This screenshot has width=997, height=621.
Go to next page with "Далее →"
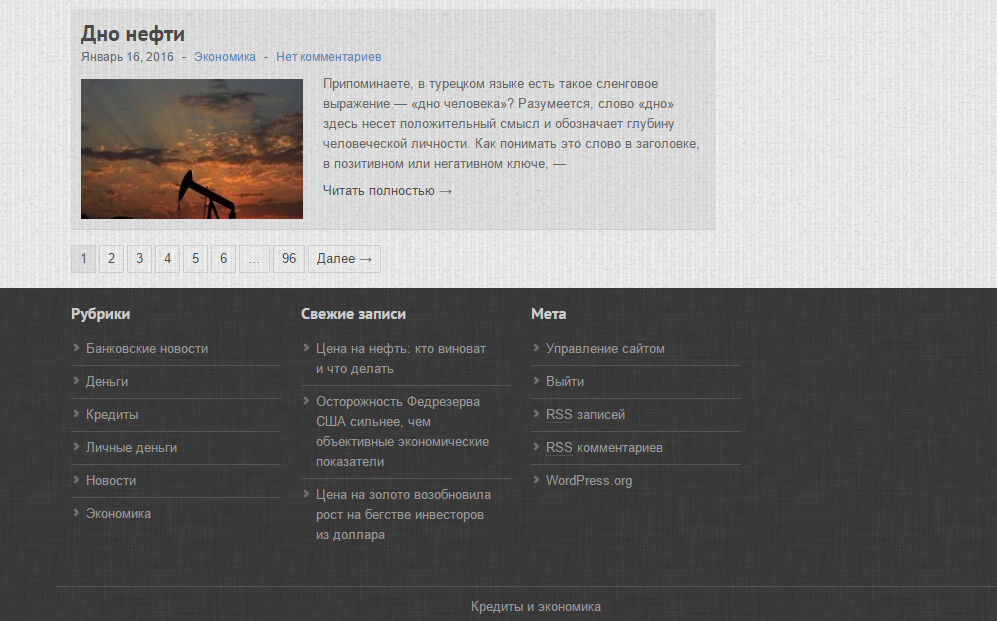(344, 259)
